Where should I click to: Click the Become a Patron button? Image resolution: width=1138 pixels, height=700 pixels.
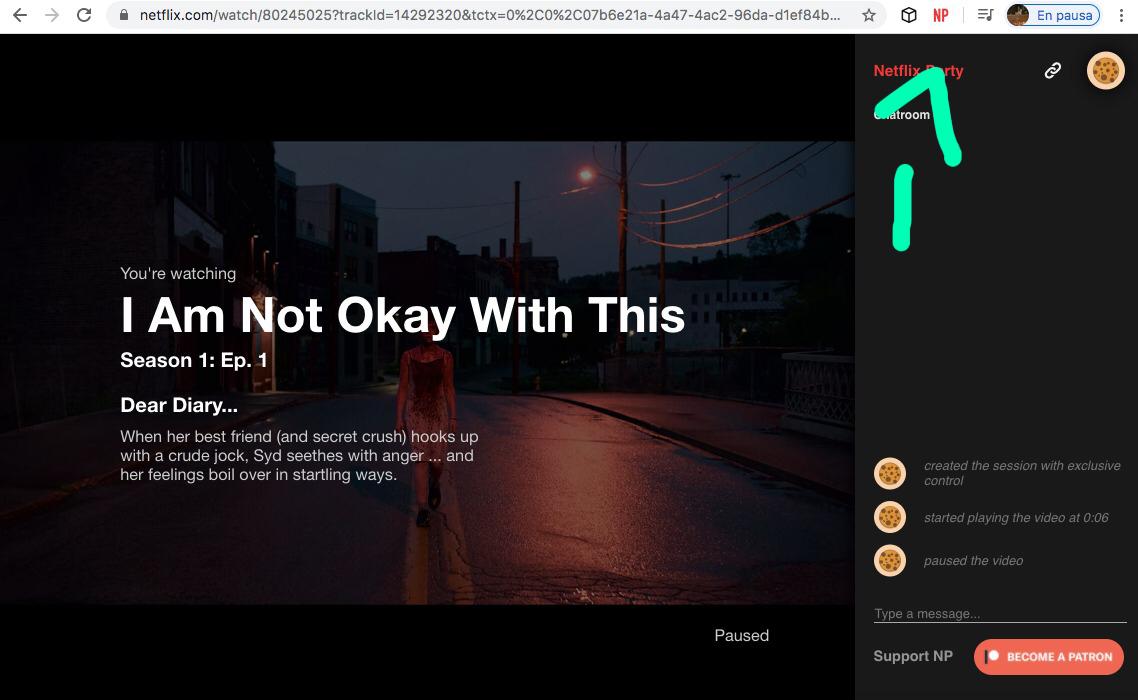1048,657
